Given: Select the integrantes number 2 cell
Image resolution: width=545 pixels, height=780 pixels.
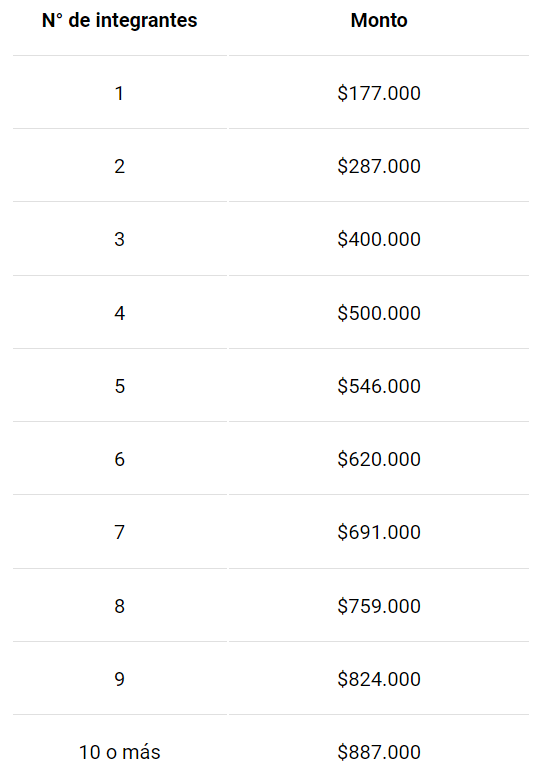Looking at the screenshot, I should [x=119, y=166].
